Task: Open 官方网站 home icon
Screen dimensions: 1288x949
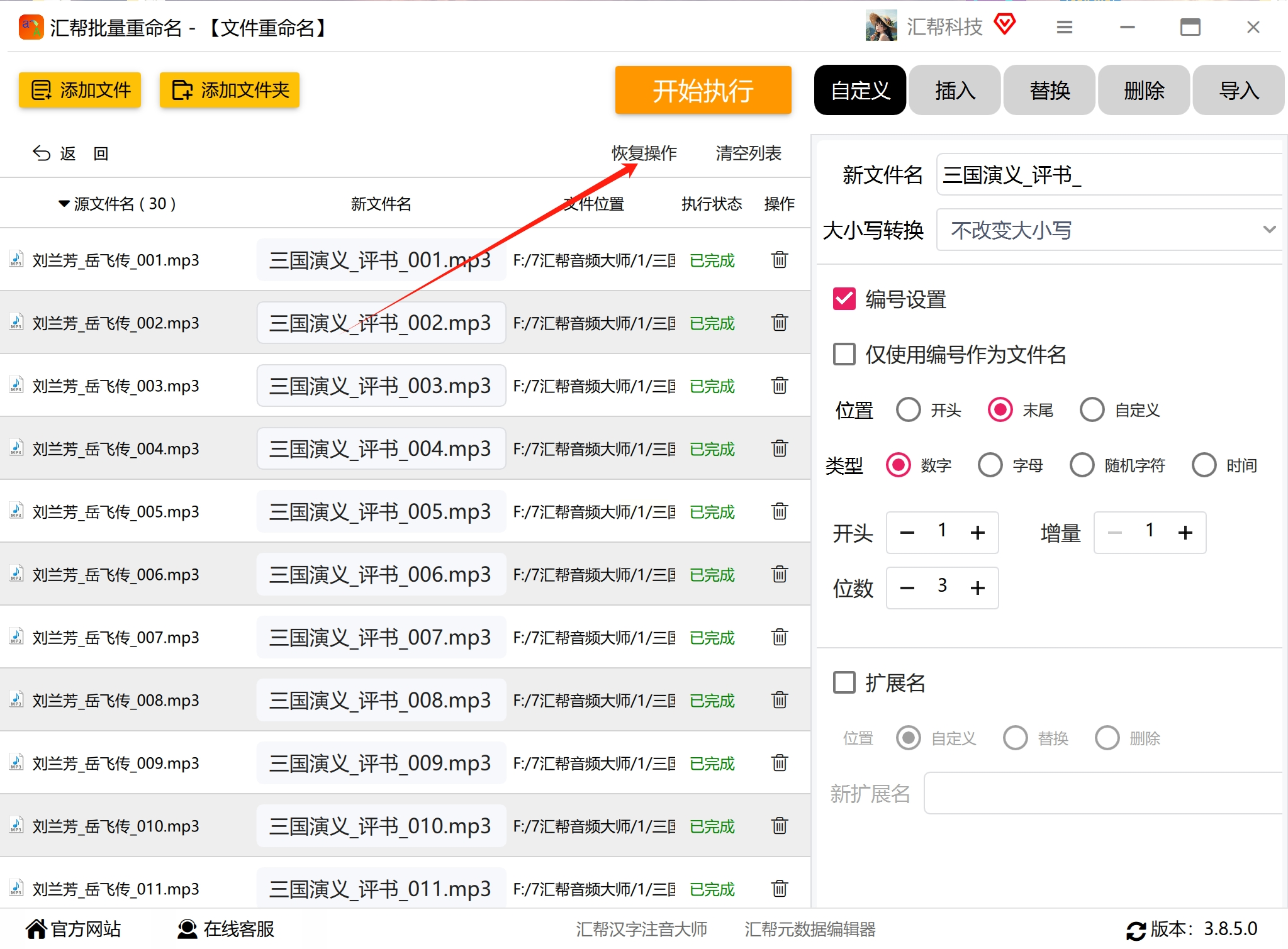Action: [36, 929]
